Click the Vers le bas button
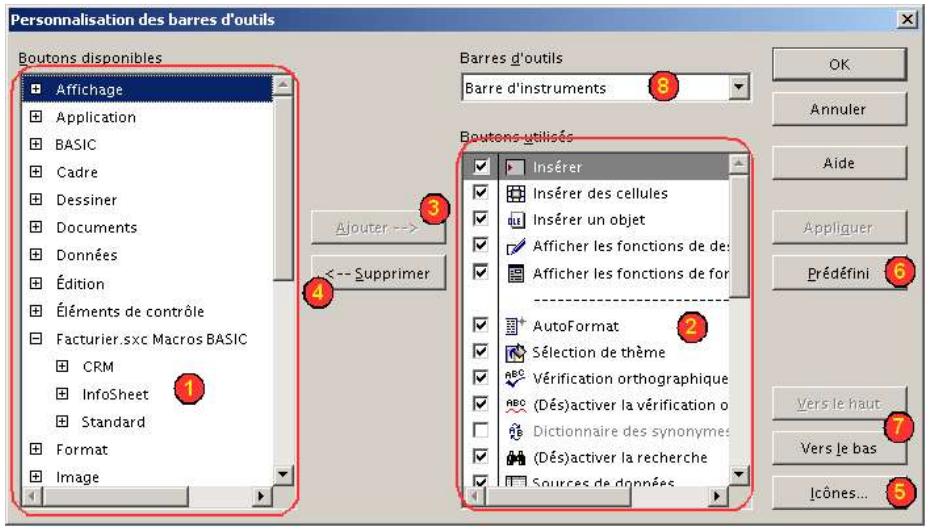The image size is (929, 529). 839,448
